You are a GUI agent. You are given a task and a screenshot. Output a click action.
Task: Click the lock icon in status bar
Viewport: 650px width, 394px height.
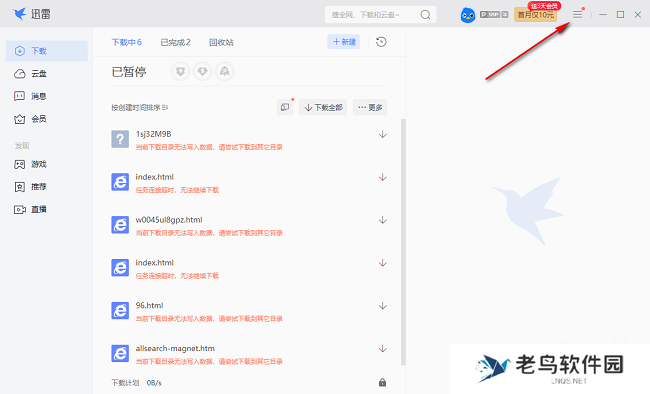click(x=382, y=382)
